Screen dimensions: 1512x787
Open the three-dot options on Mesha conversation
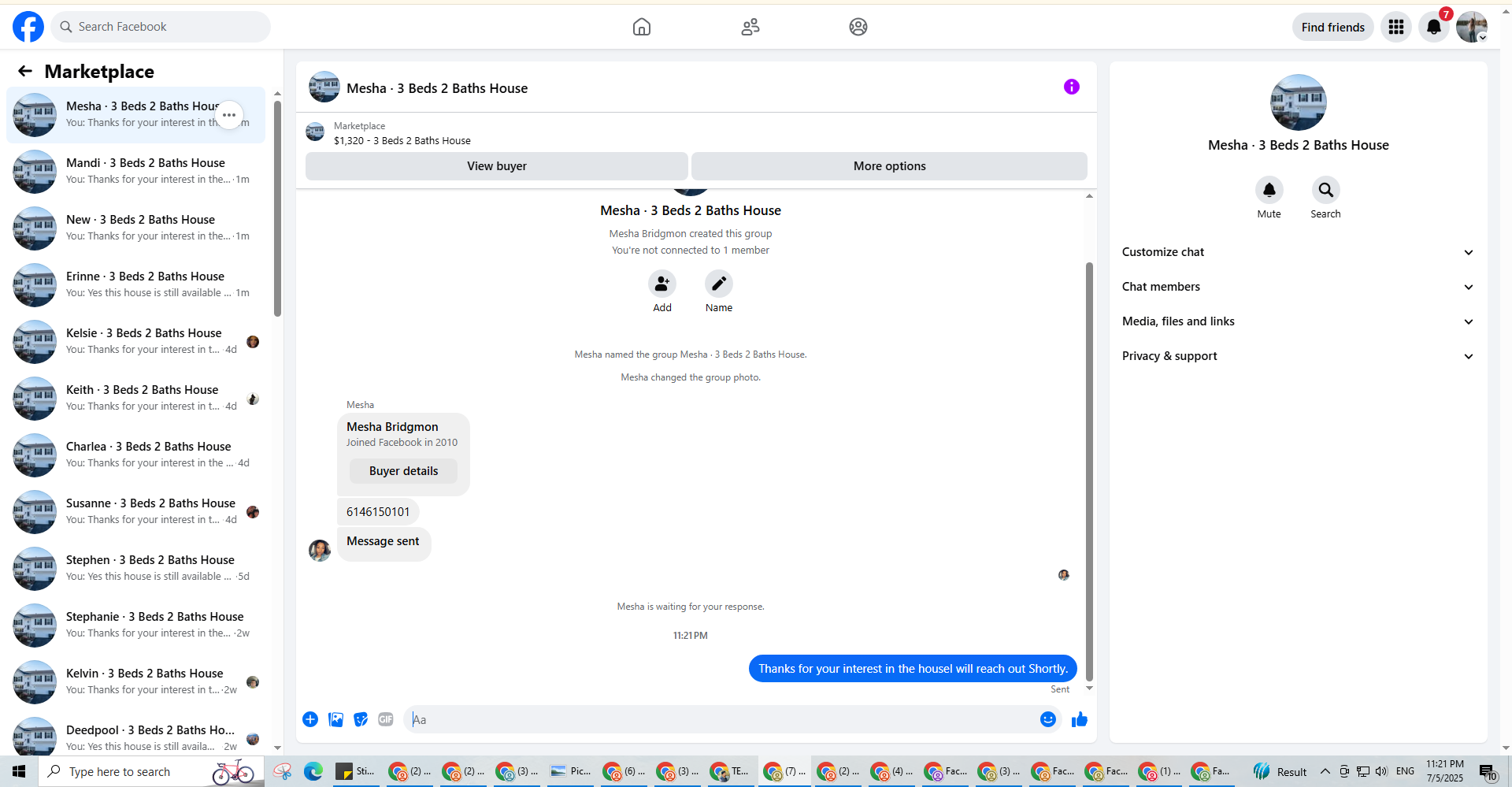click(229, 115)
